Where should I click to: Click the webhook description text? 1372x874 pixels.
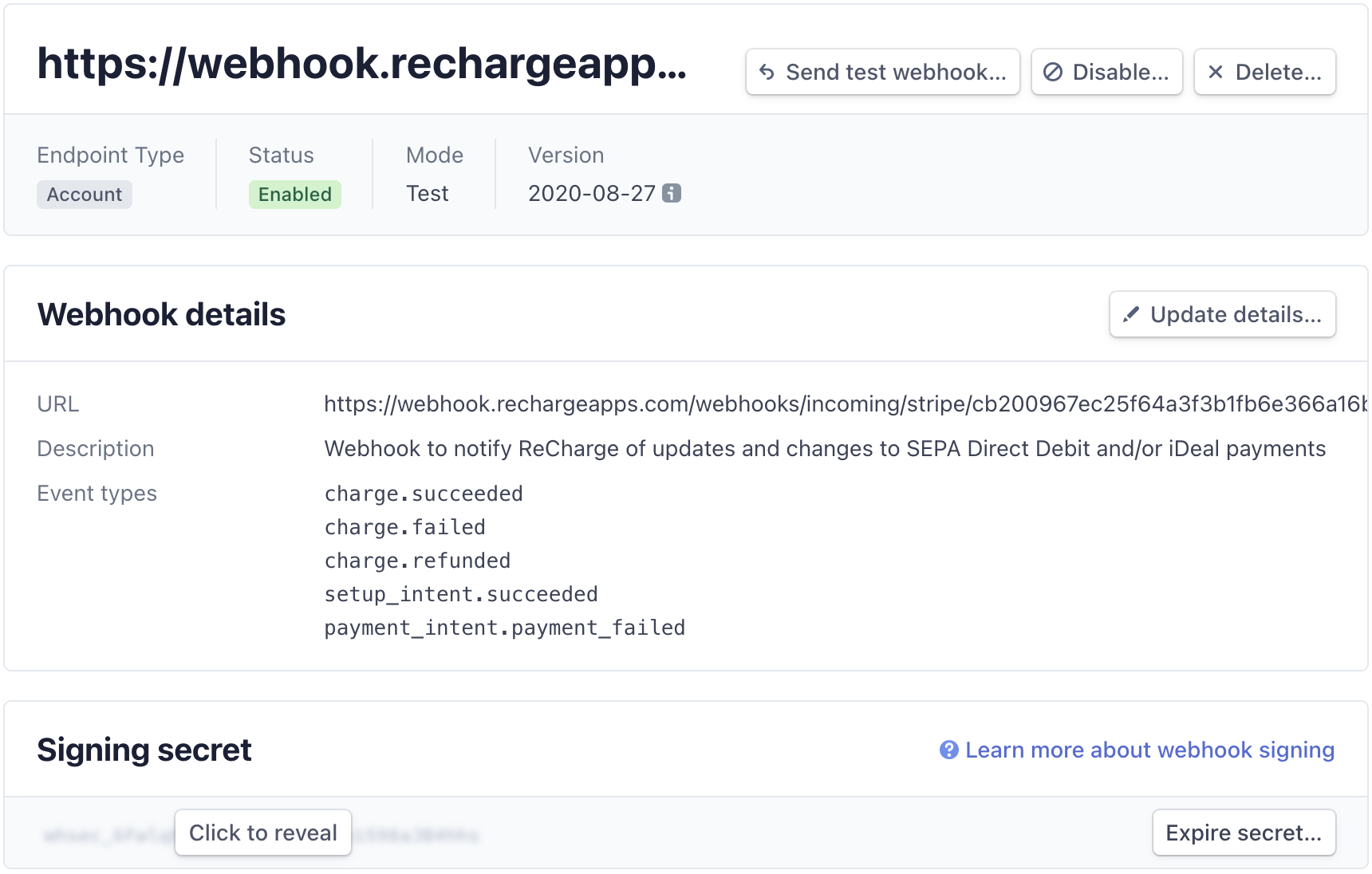click(825, 448)
